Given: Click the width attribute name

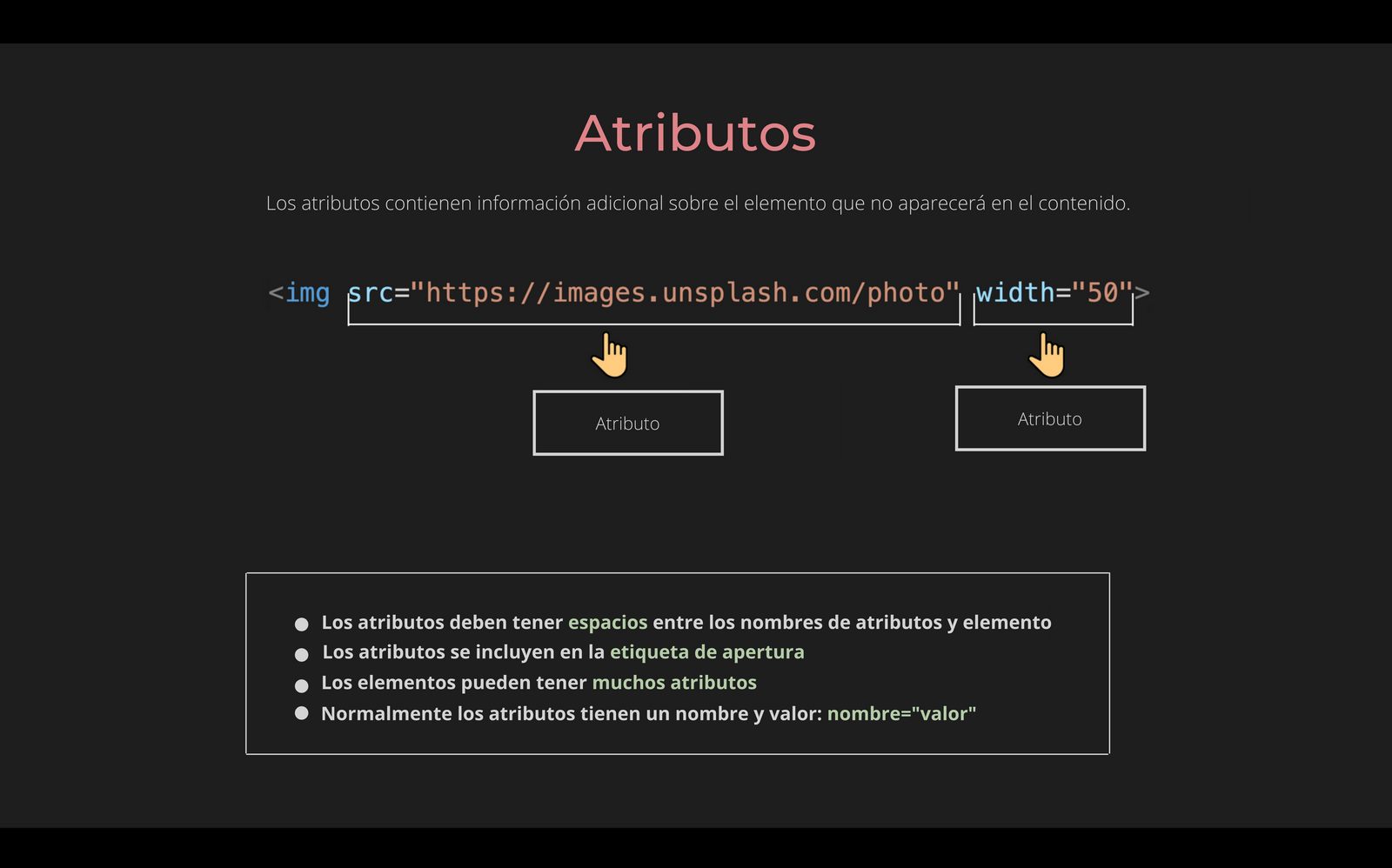Looking at the screenshot, I should pos(1016,293).
